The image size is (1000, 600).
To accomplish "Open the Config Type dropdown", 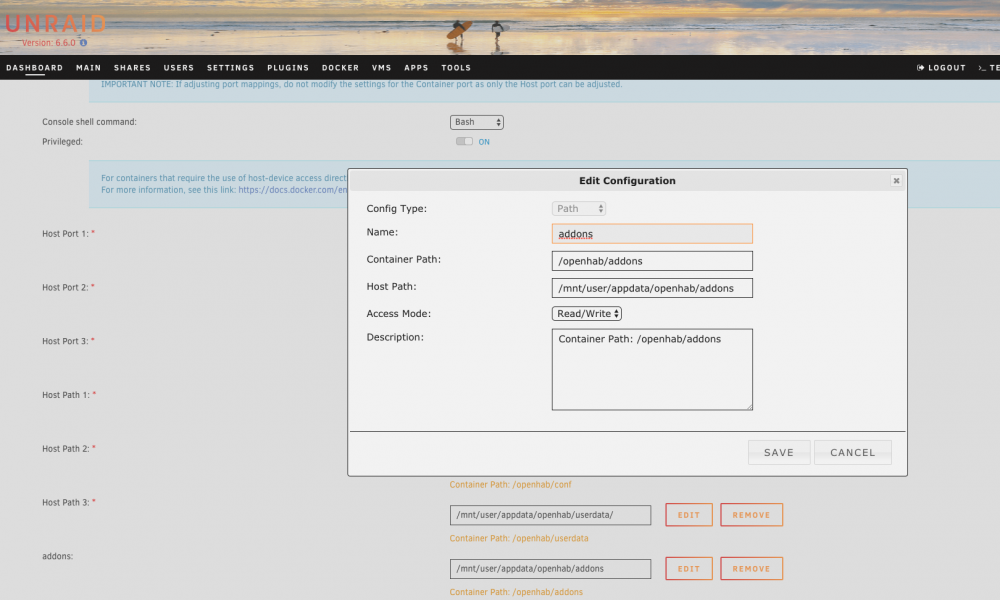I will point(579,209).
